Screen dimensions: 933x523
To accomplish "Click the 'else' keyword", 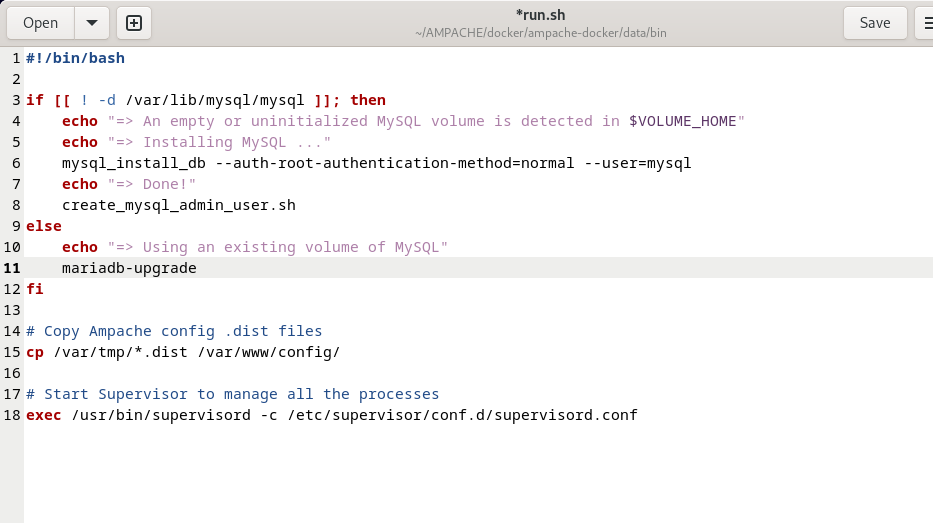I will [44, 226].
